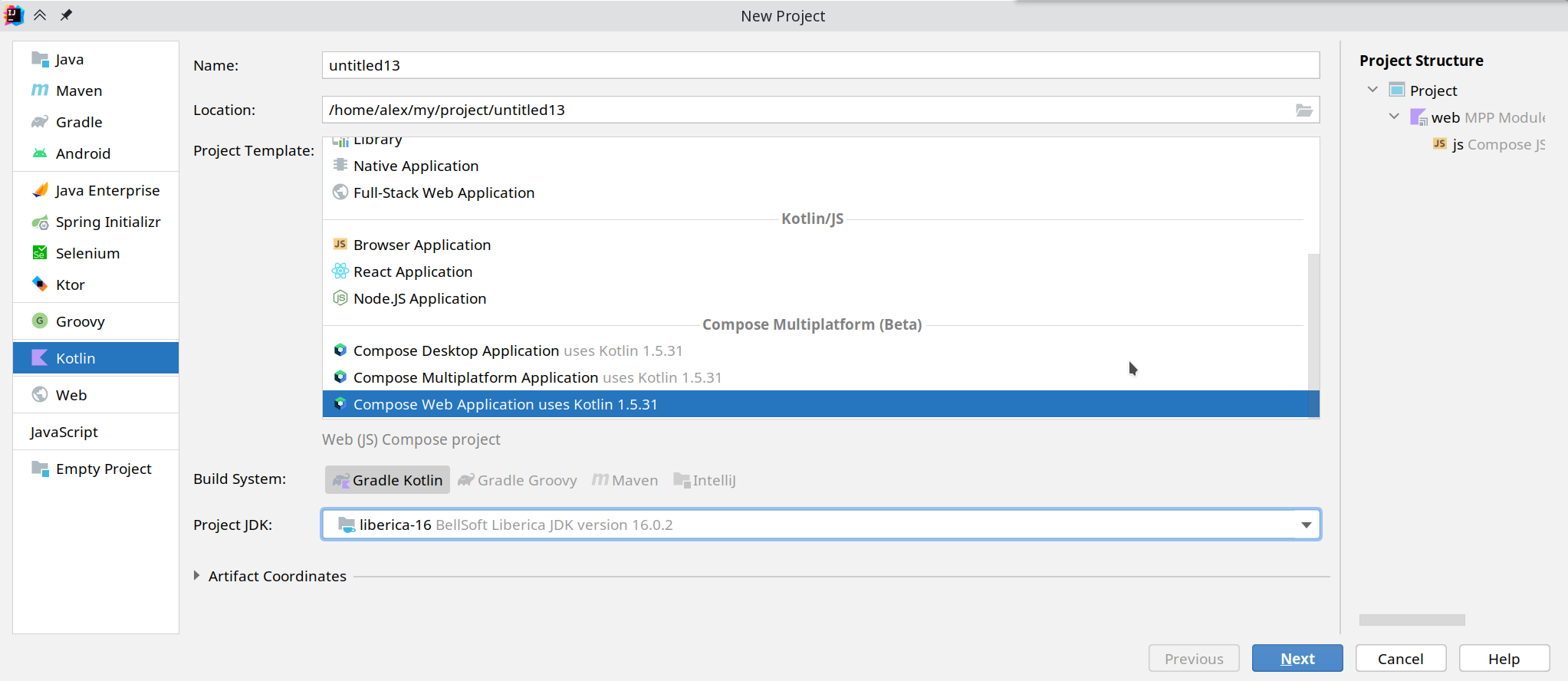The height and width of the screenshot is (681, 1568).
Task: Click the Maven icon in sidebar
Action: [x=40, y=90]
